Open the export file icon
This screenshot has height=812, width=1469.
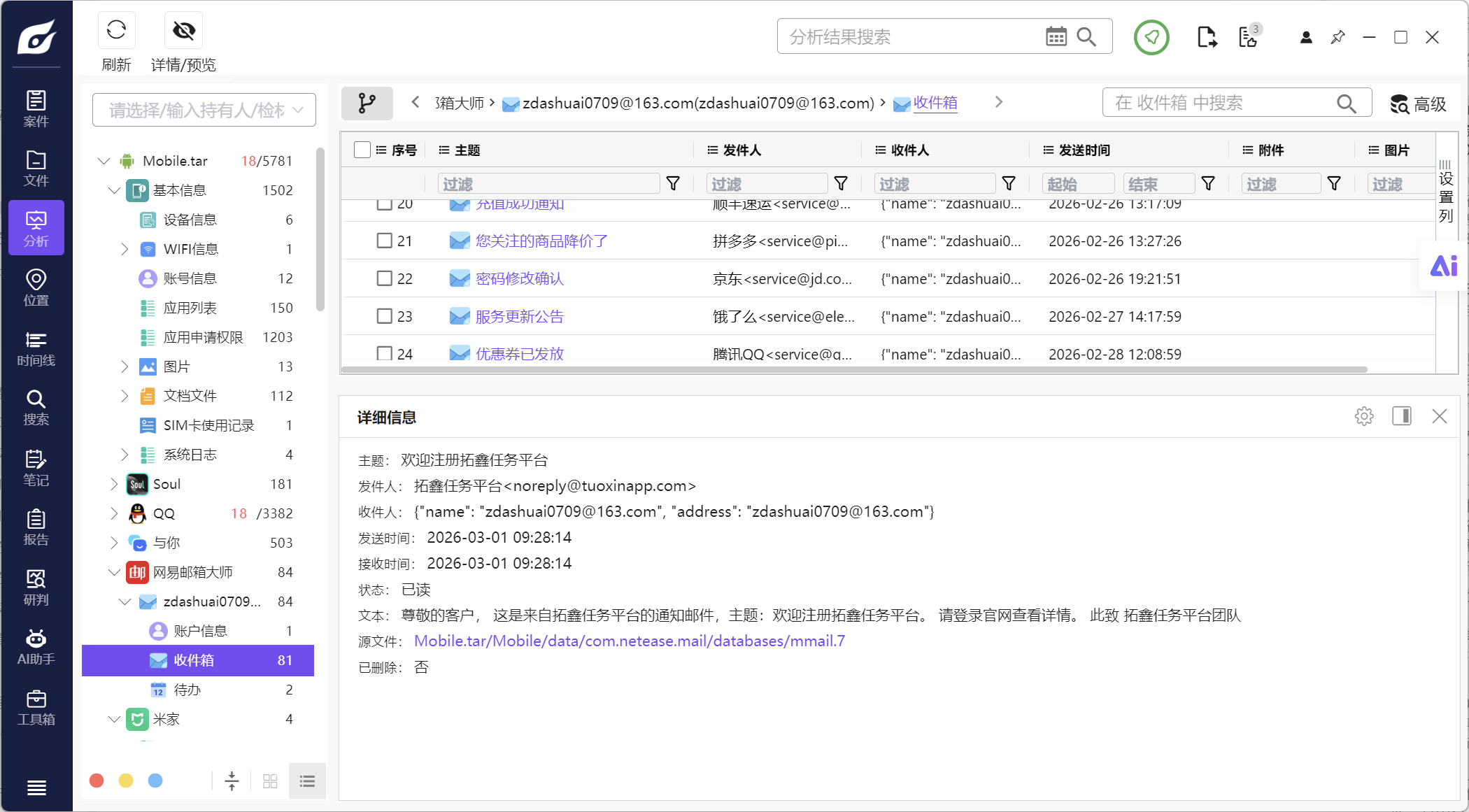pos(1207,37)
